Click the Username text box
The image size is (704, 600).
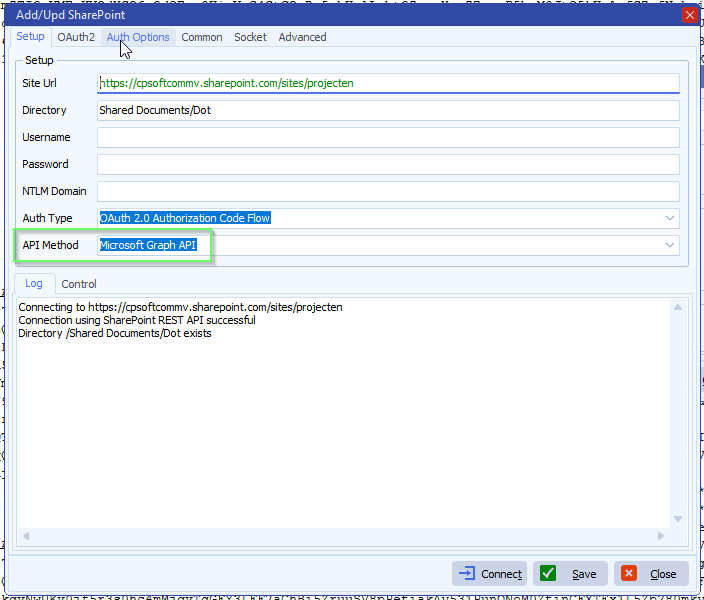(388, 137)
